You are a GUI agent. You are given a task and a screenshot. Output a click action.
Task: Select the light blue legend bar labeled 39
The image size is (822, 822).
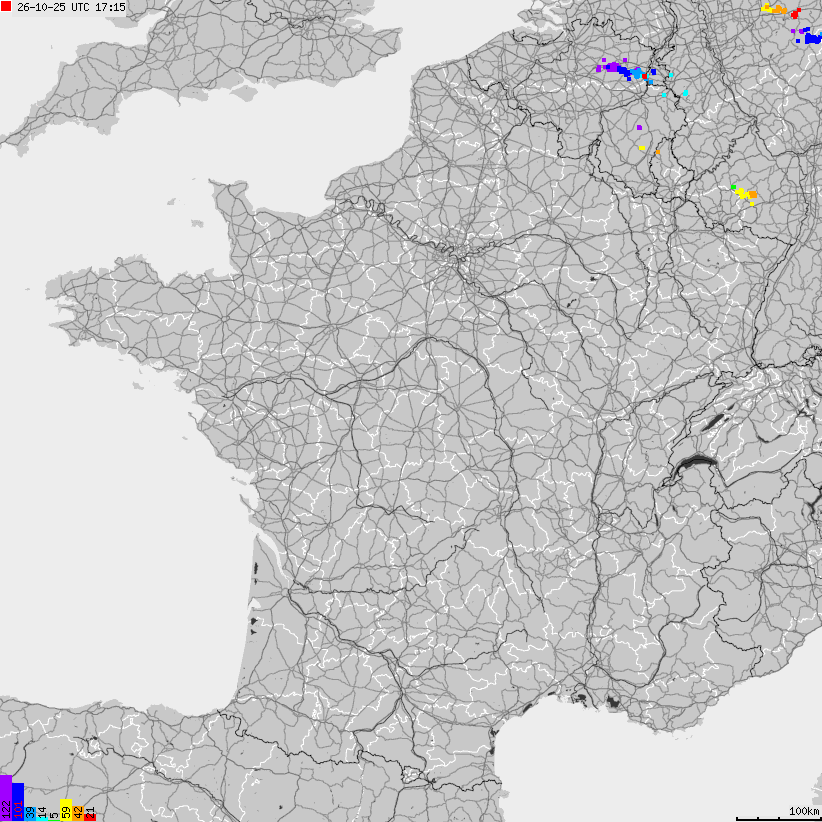tap(30, 814)
